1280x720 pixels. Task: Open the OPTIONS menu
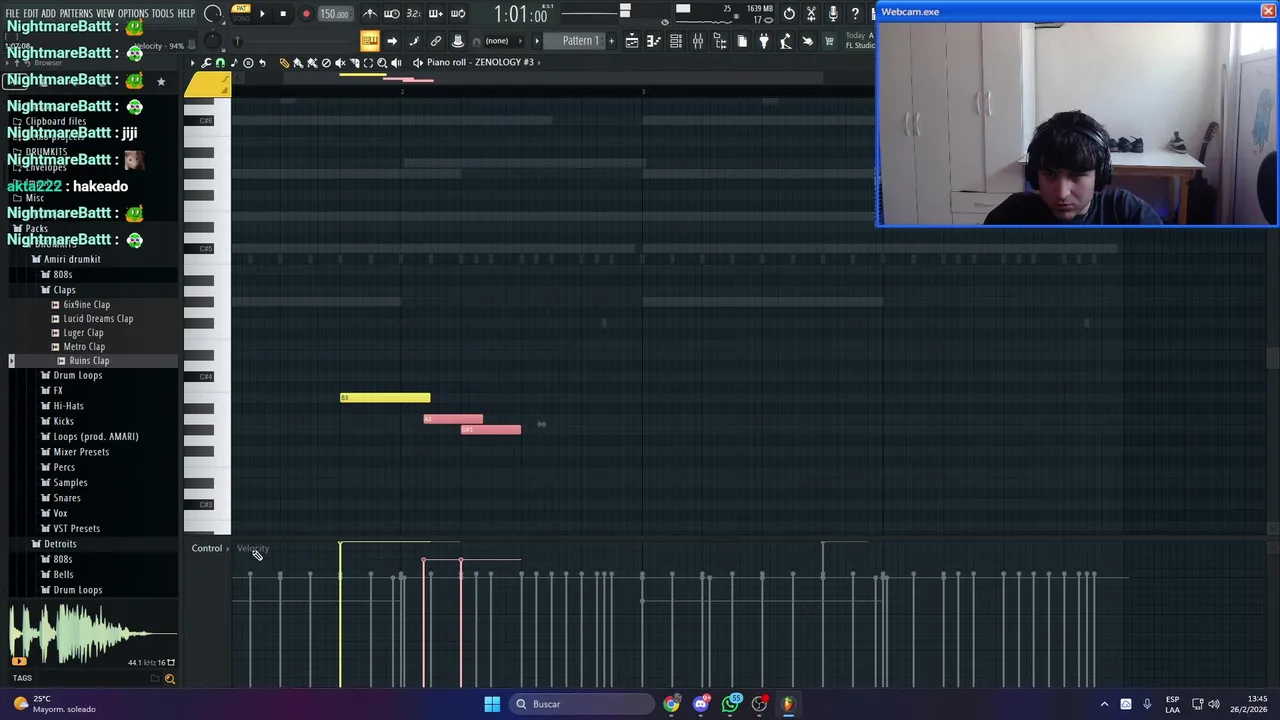(x=133, y=14)
